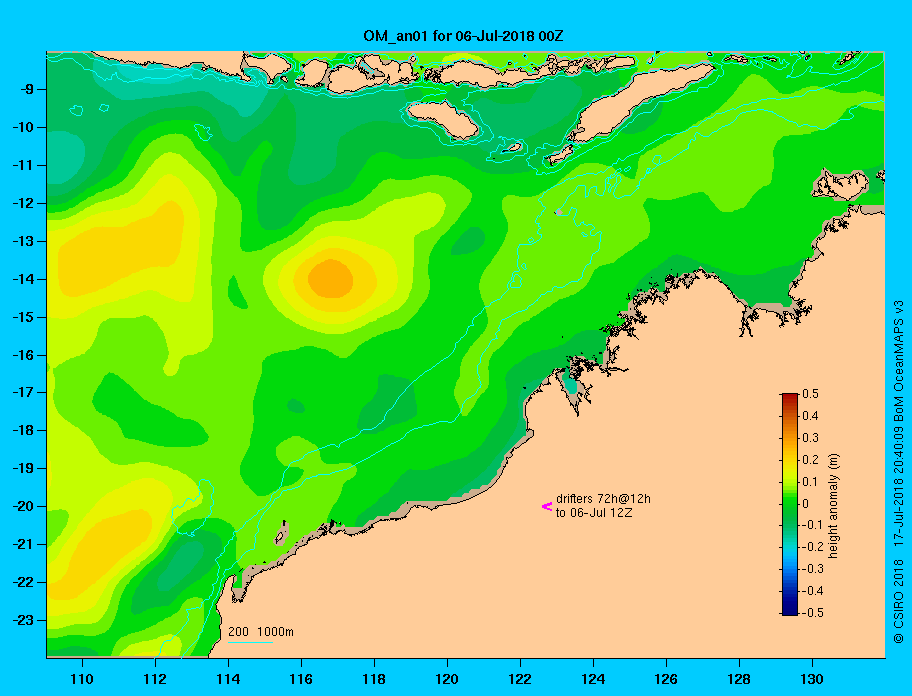Click the negative colorbar value '-0.4'
The height and width of the screenshot is (696, 912).
coord(813,591)
